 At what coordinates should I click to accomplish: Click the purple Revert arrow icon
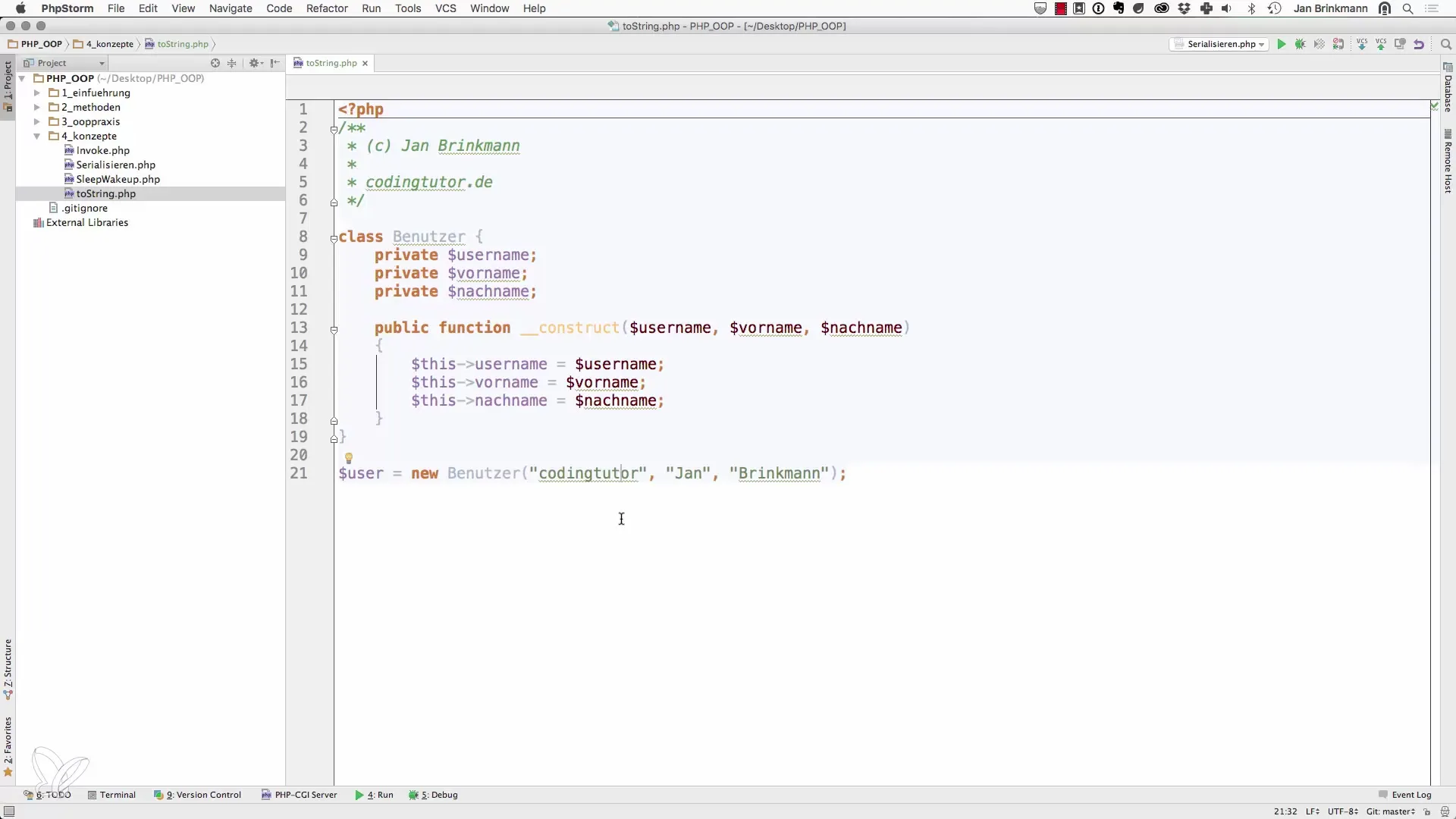(x=1419, y=44)
